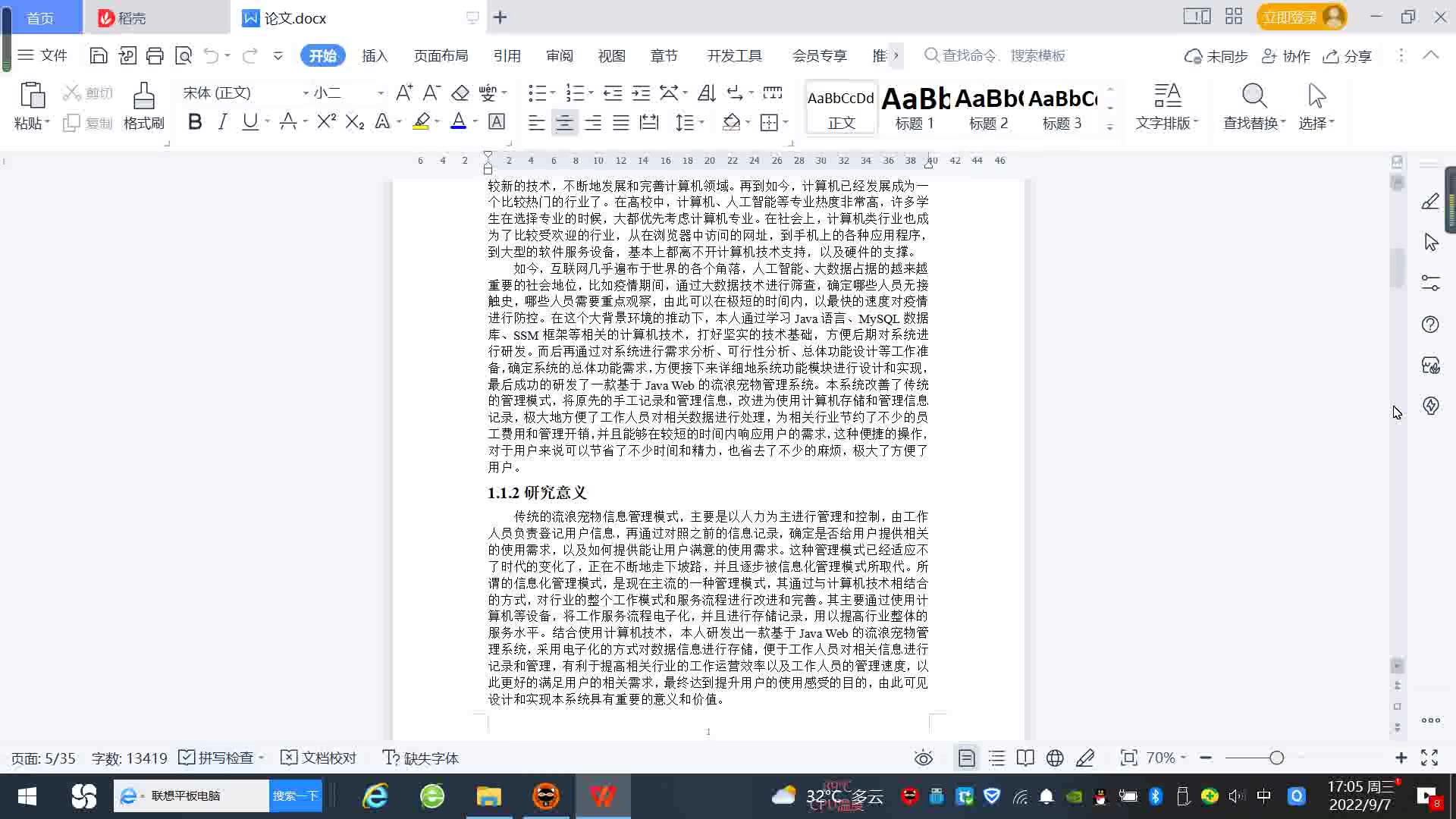Align text right
This screenshot has width=1456, height=819.
point(592,122)
